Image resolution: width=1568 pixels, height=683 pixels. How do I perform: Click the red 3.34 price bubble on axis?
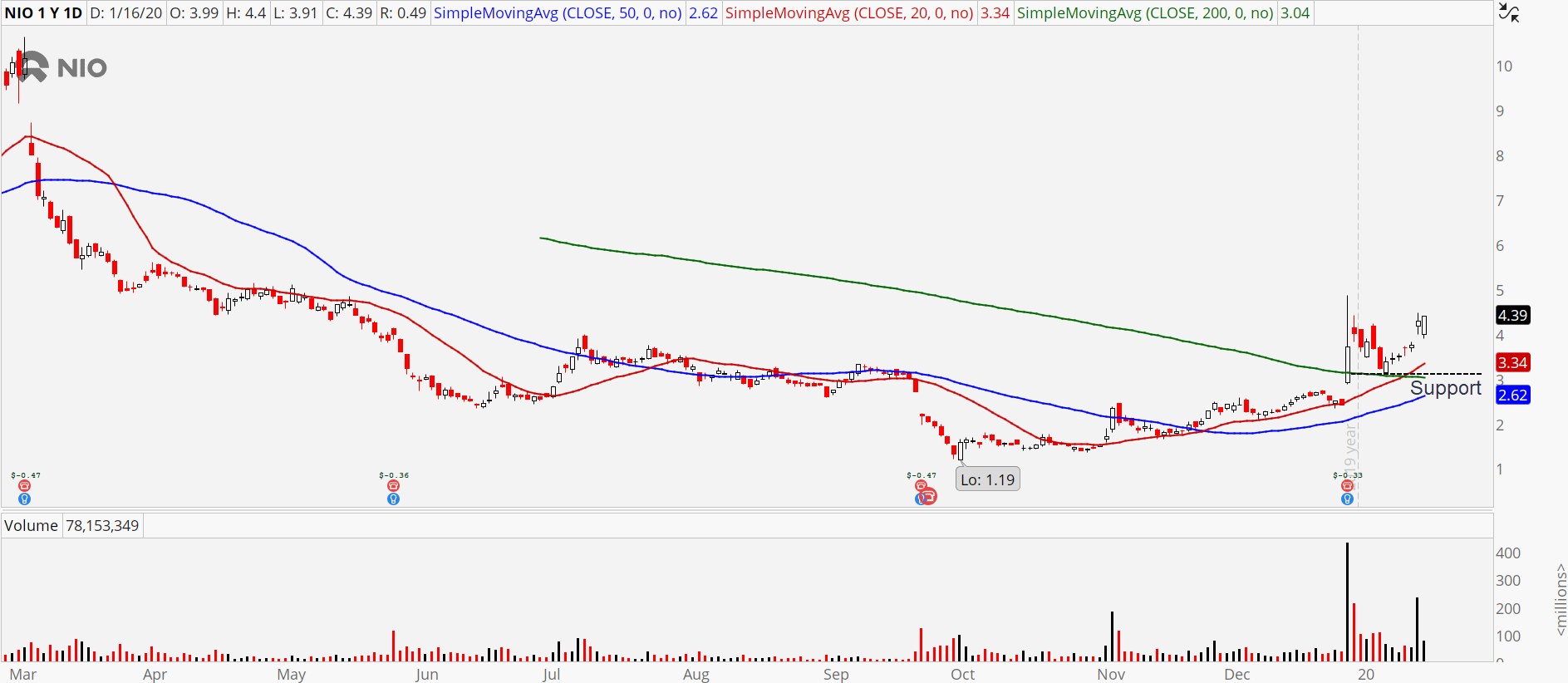coord(1512,362)
